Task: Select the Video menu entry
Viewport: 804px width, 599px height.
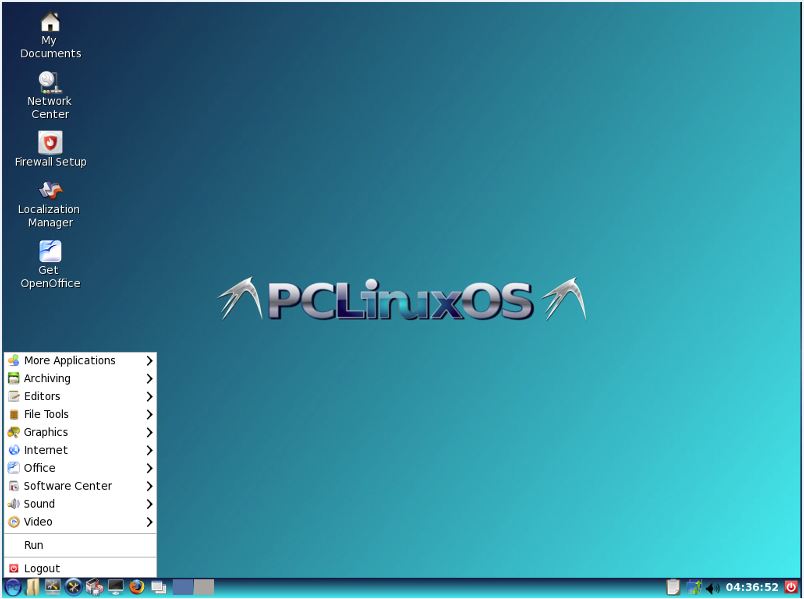Action: [37, 521]
